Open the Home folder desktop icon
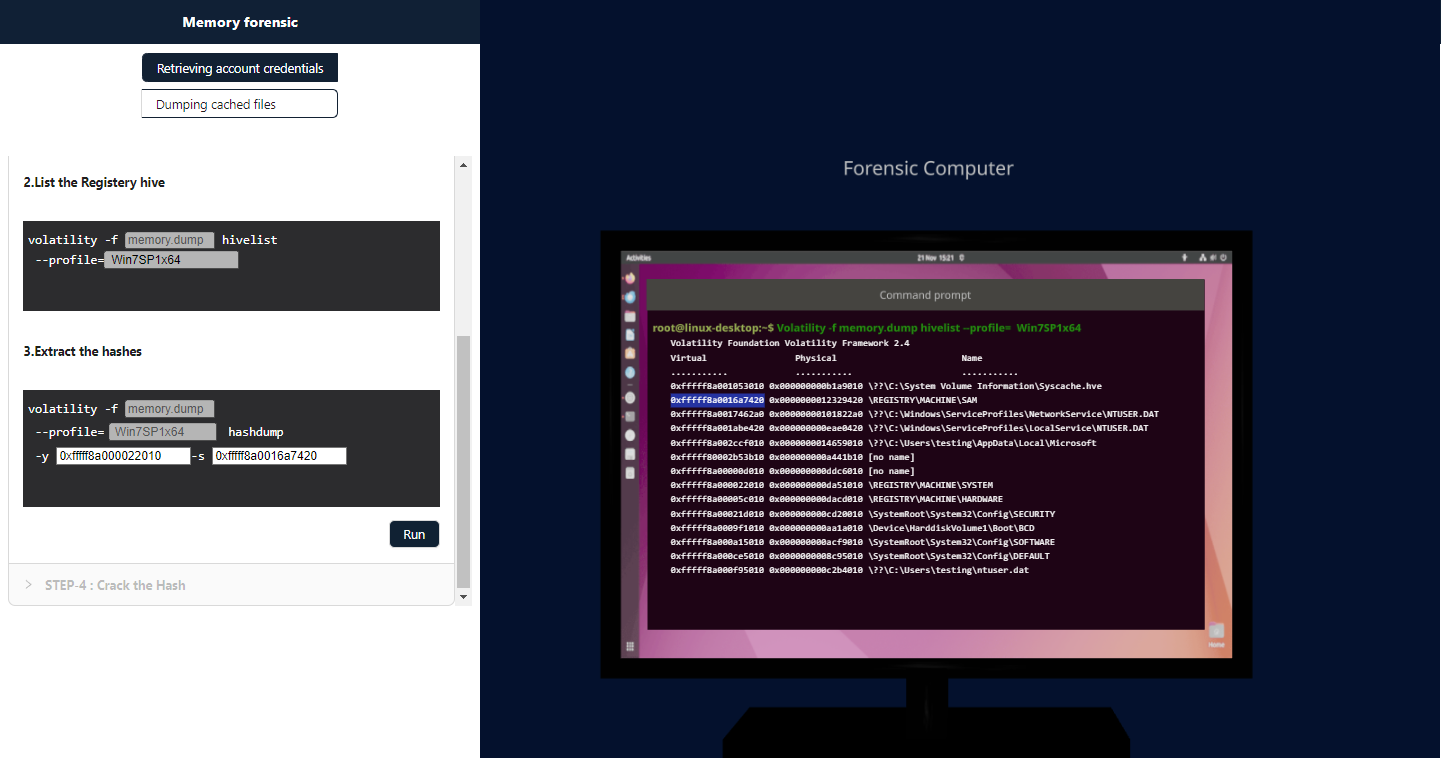Viewport: 1441px width, 758px height. [x=1216, y=633]
